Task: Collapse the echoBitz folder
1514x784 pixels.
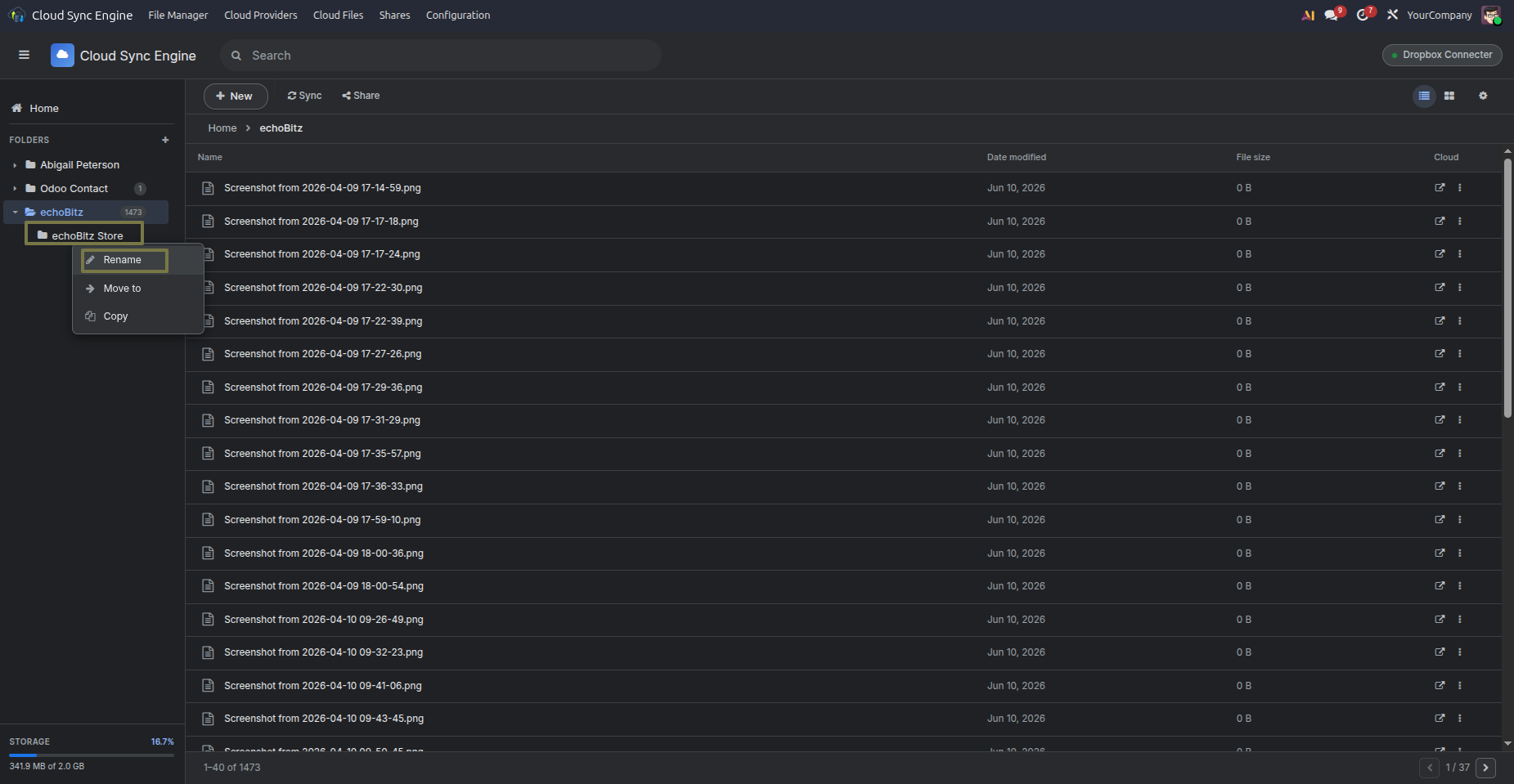Action: pos(15,212)
